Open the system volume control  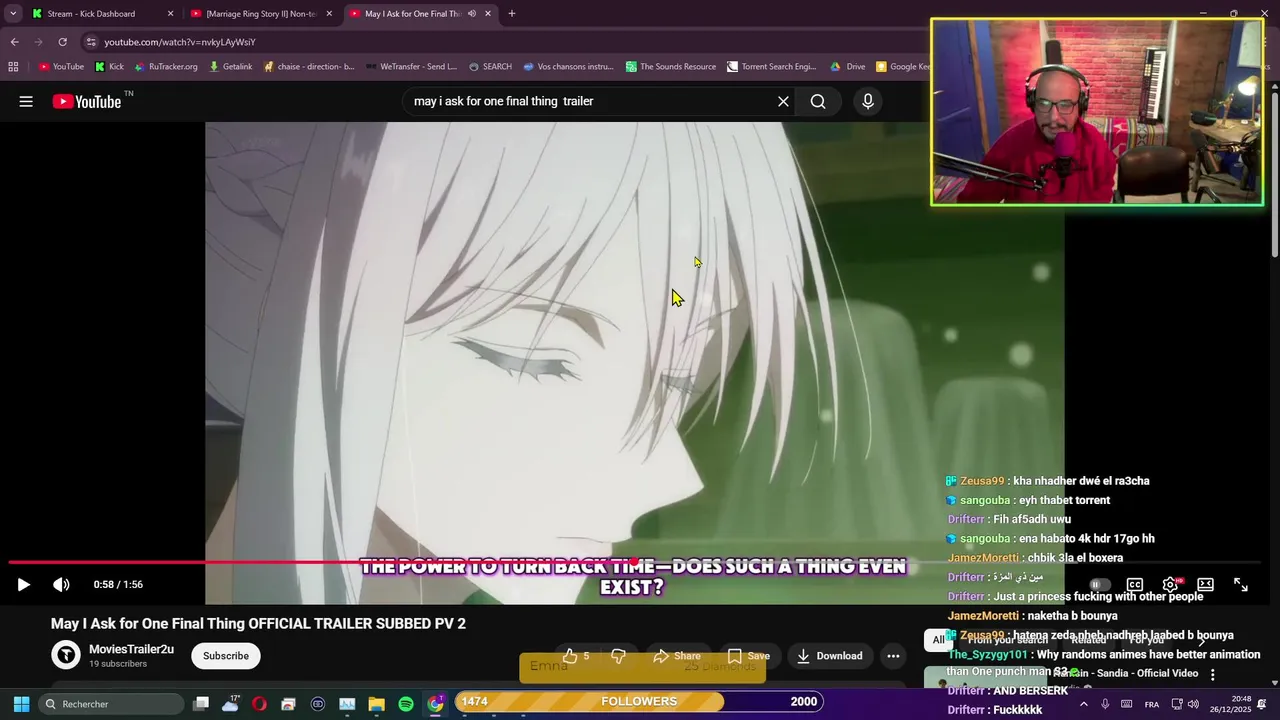point(1193,704)
